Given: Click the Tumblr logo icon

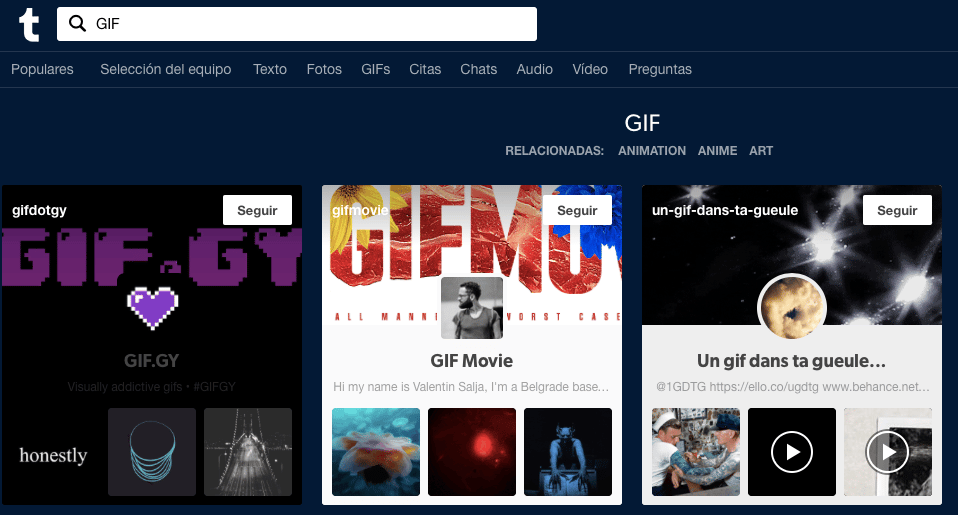Looking at the screenshot, I should [29, 25].
